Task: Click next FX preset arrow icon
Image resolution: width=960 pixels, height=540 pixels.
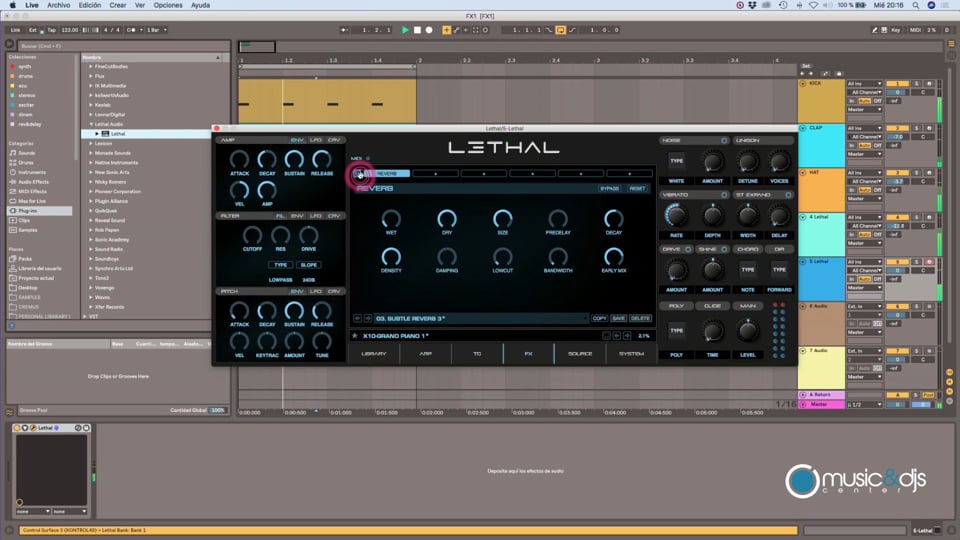Action: 368,318
